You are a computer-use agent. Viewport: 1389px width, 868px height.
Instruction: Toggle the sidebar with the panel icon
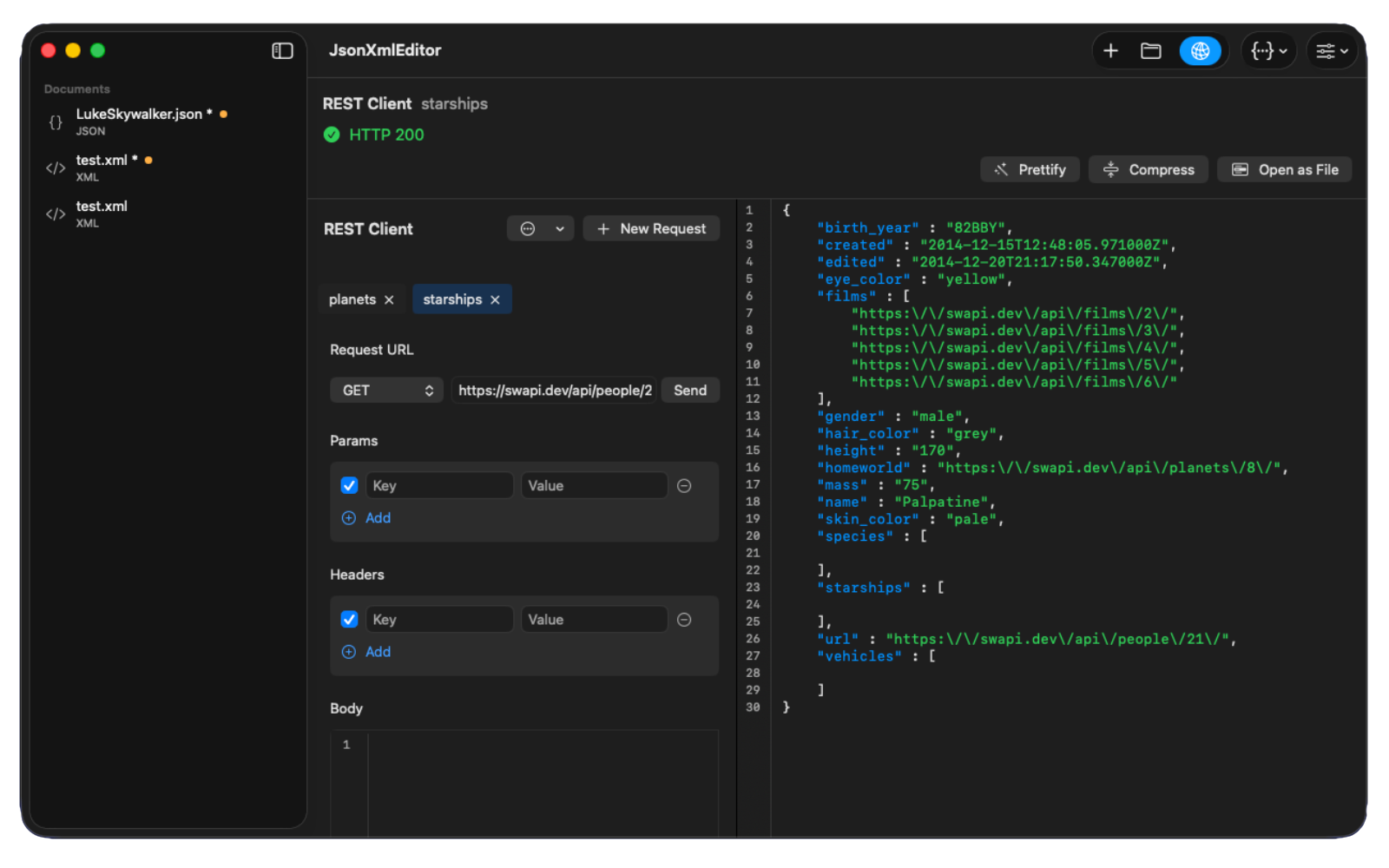tap(282, 51)
